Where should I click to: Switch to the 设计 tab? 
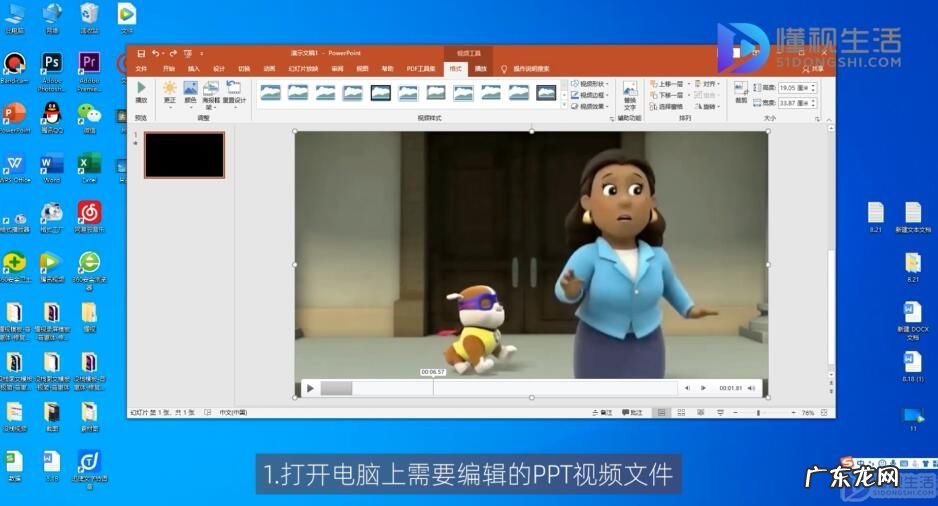(219, 69)
